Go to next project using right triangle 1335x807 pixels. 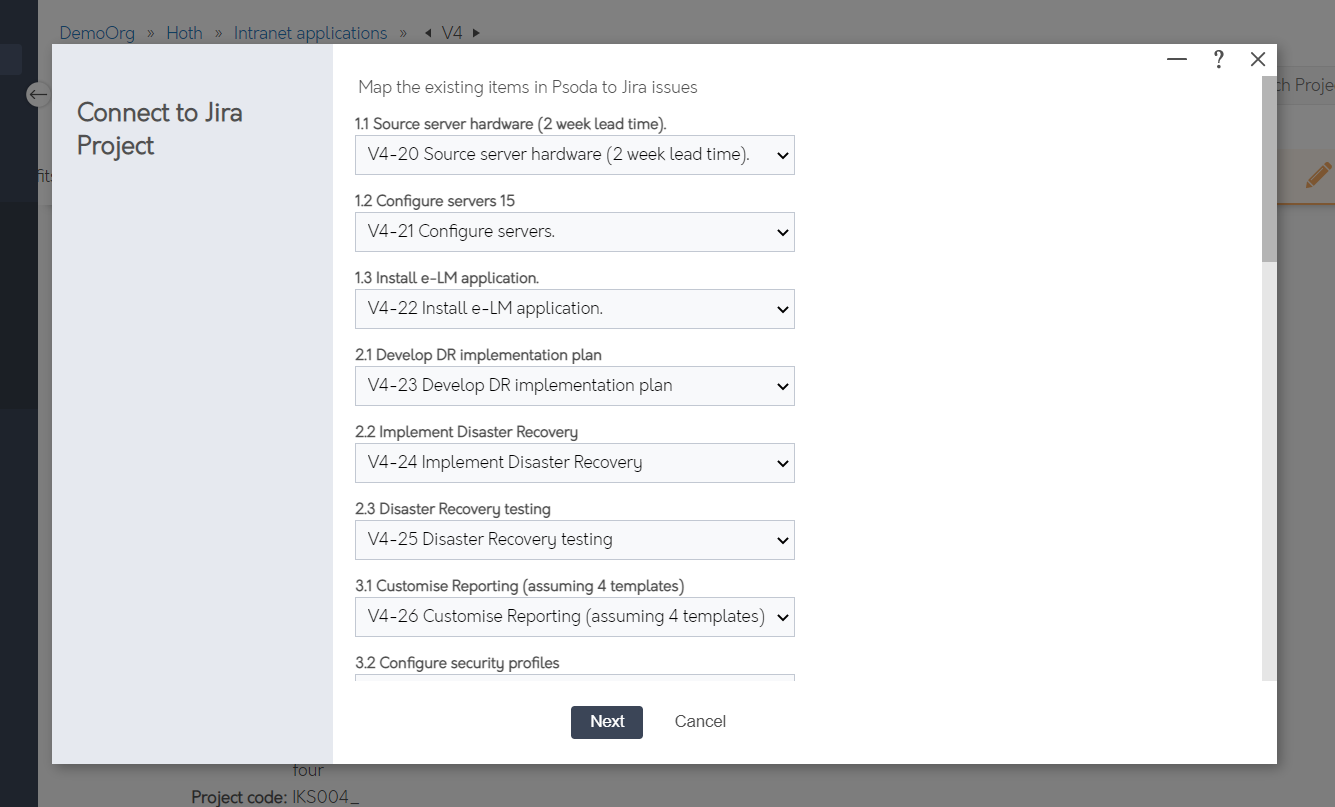(476, 33)
